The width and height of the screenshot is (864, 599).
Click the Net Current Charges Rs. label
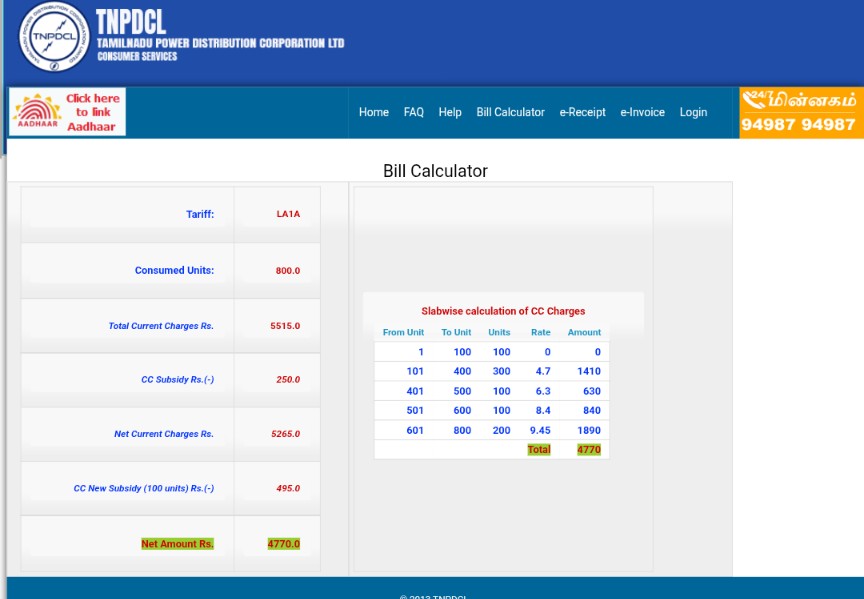164,434
